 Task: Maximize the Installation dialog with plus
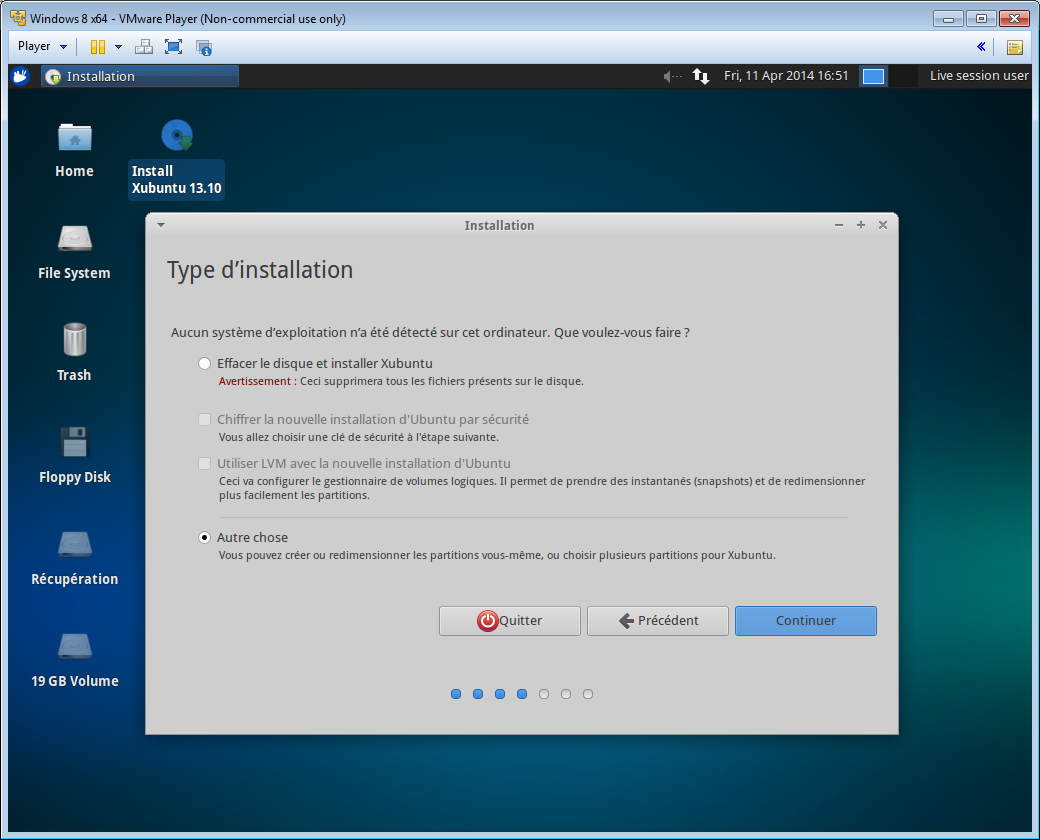861,225
